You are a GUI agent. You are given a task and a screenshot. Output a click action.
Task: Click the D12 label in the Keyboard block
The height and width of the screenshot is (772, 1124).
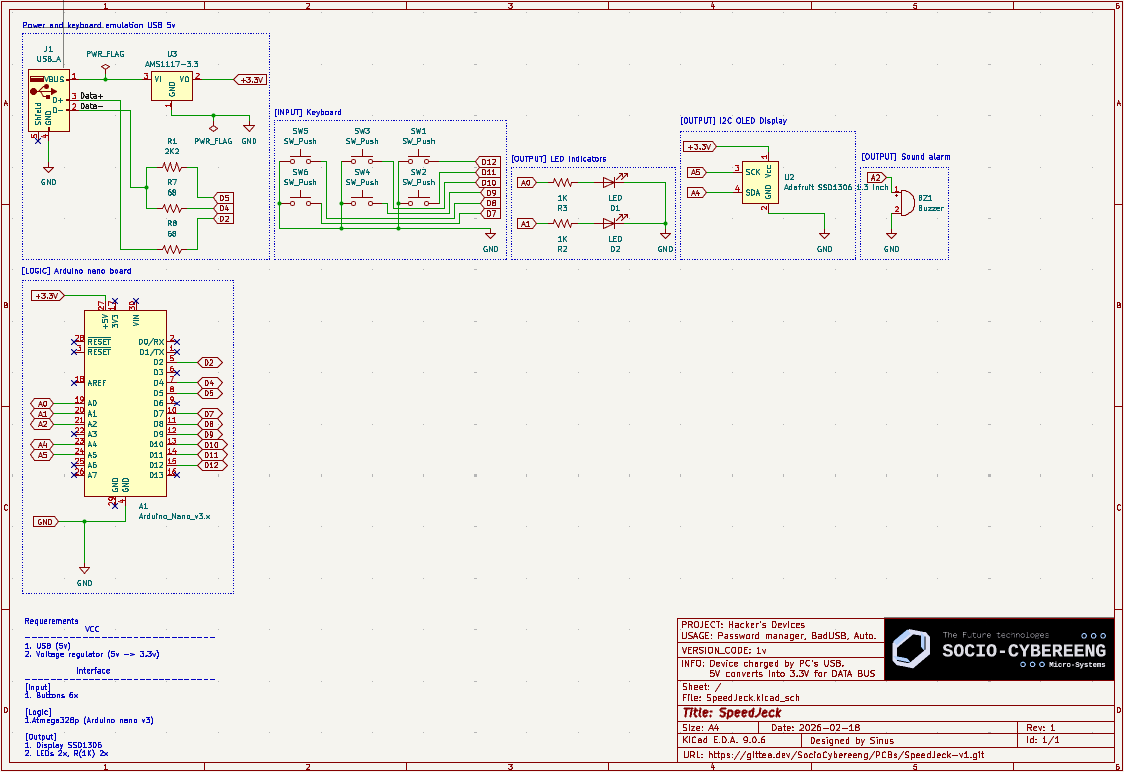pyautogui.click(x=488, y=161)
